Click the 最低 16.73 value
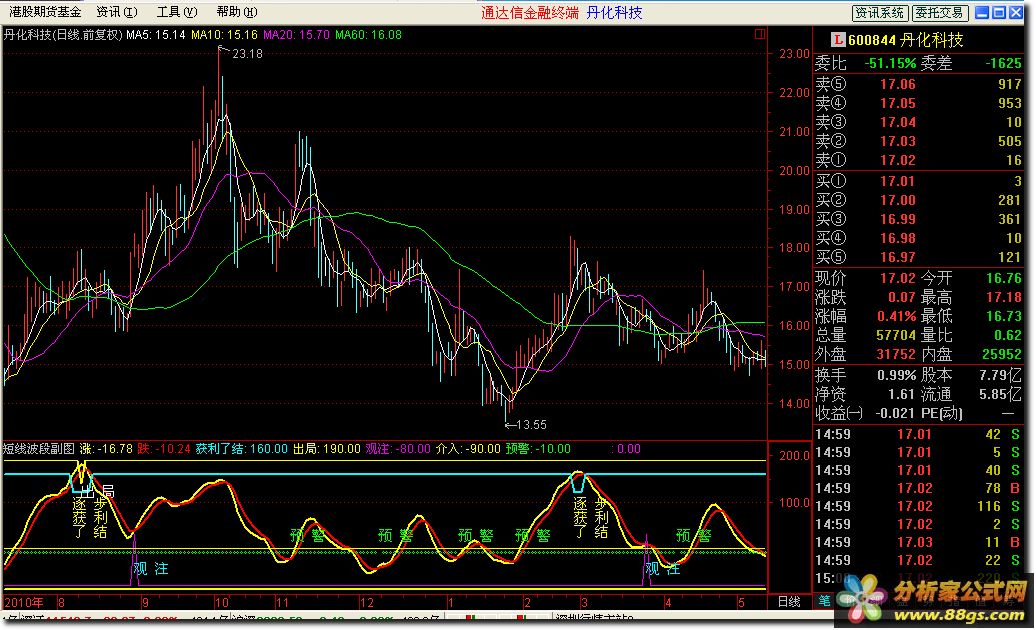The height and width of the screenshot is (630, 1036). (1004, 316)
